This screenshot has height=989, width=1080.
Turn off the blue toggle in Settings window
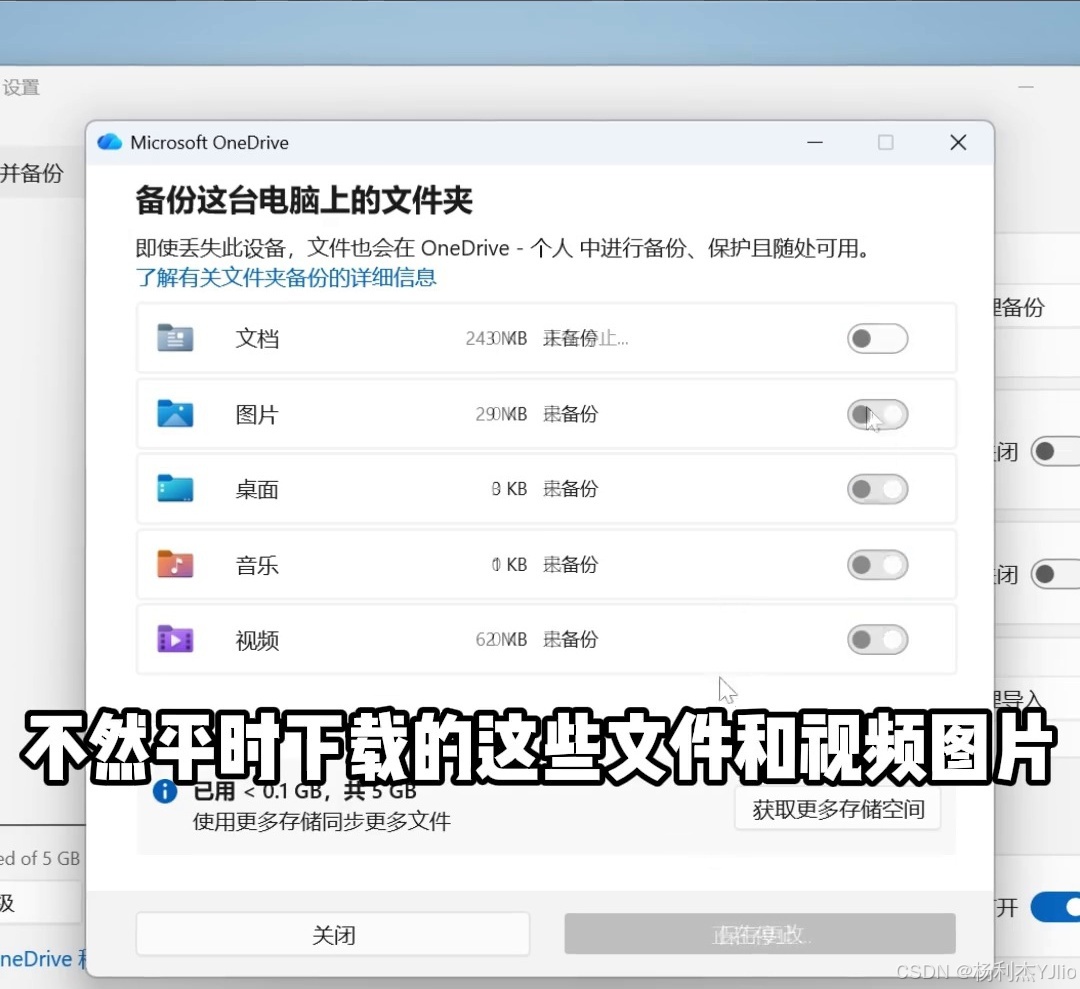pos(1057,907)
